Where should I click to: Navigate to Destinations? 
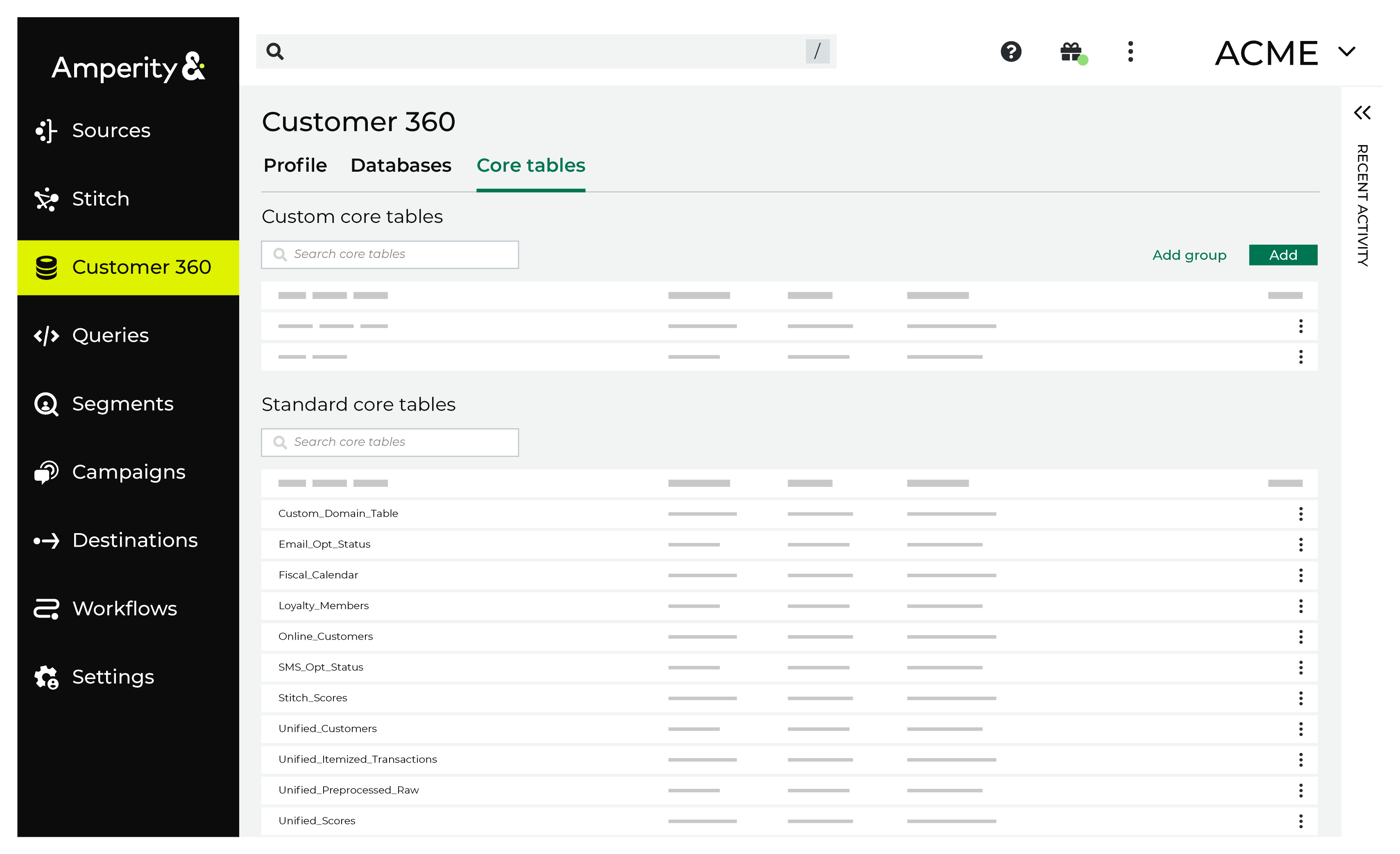pyautogui.click(x=128, y=540)
